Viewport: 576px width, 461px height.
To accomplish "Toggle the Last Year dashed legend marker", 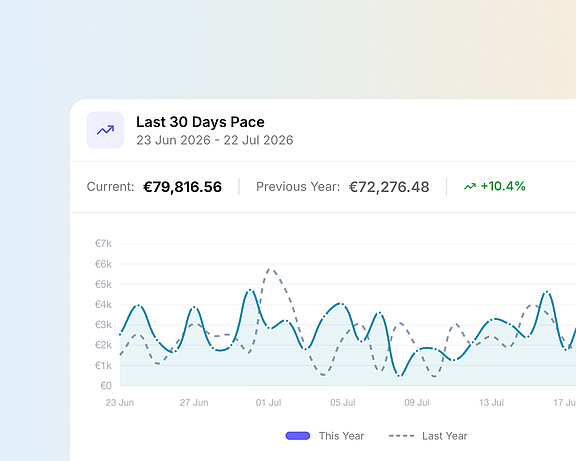I will point(402,436).
